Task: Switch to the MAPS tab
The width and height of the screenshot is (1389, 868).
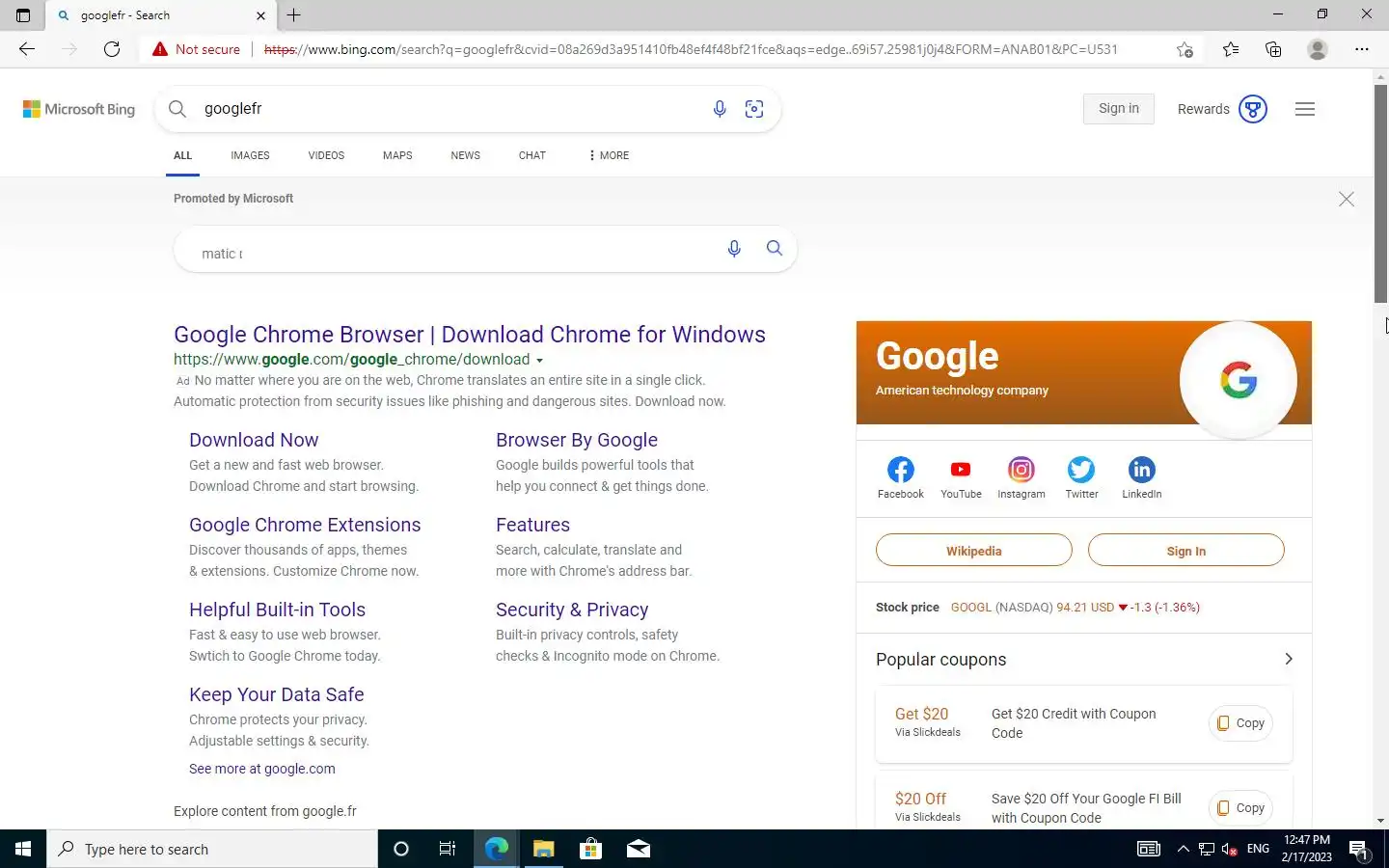Action: [x=397, y=155]
